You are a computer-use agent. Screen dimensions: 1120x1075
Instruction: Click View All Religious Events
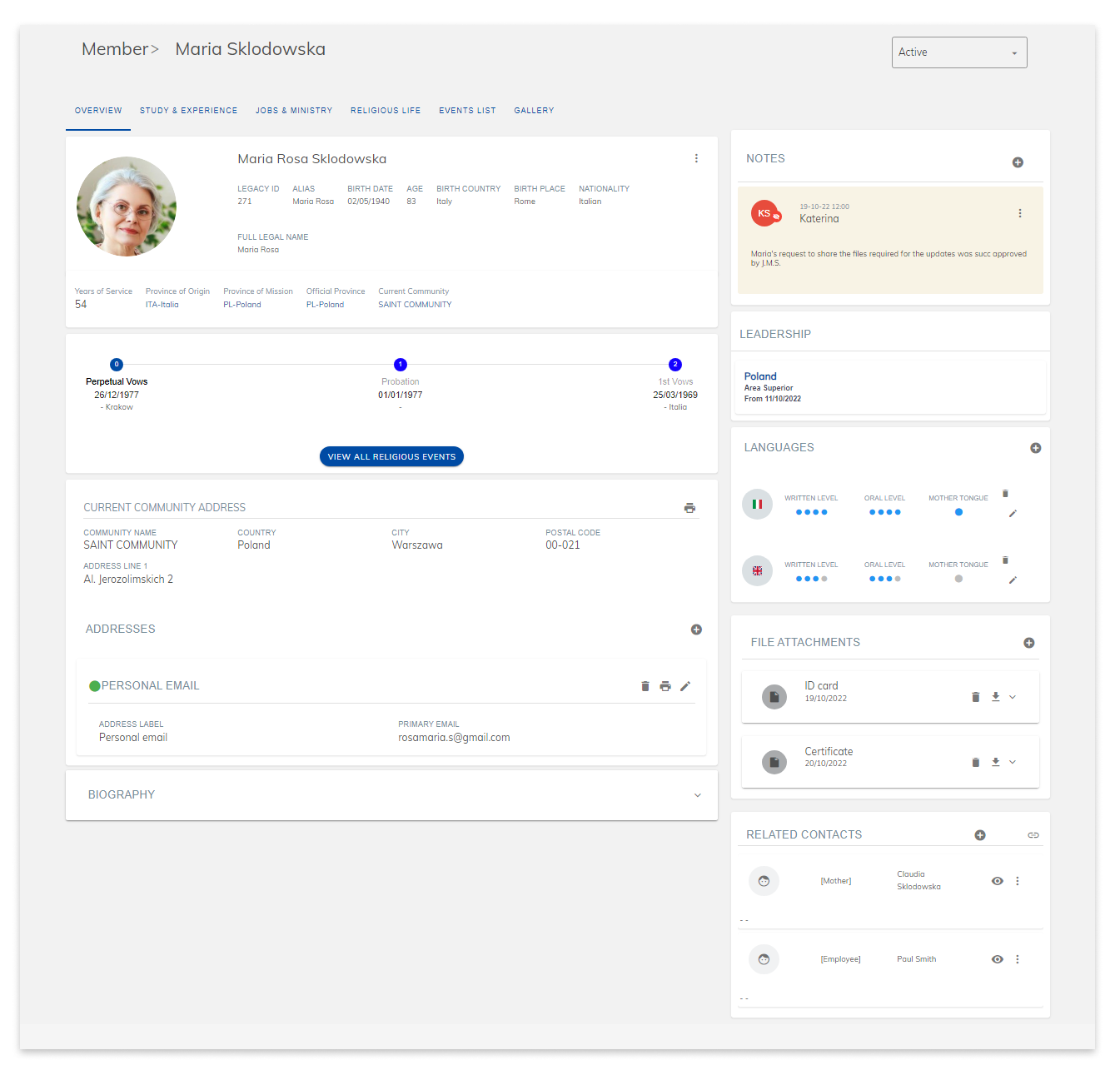(391, 456)
